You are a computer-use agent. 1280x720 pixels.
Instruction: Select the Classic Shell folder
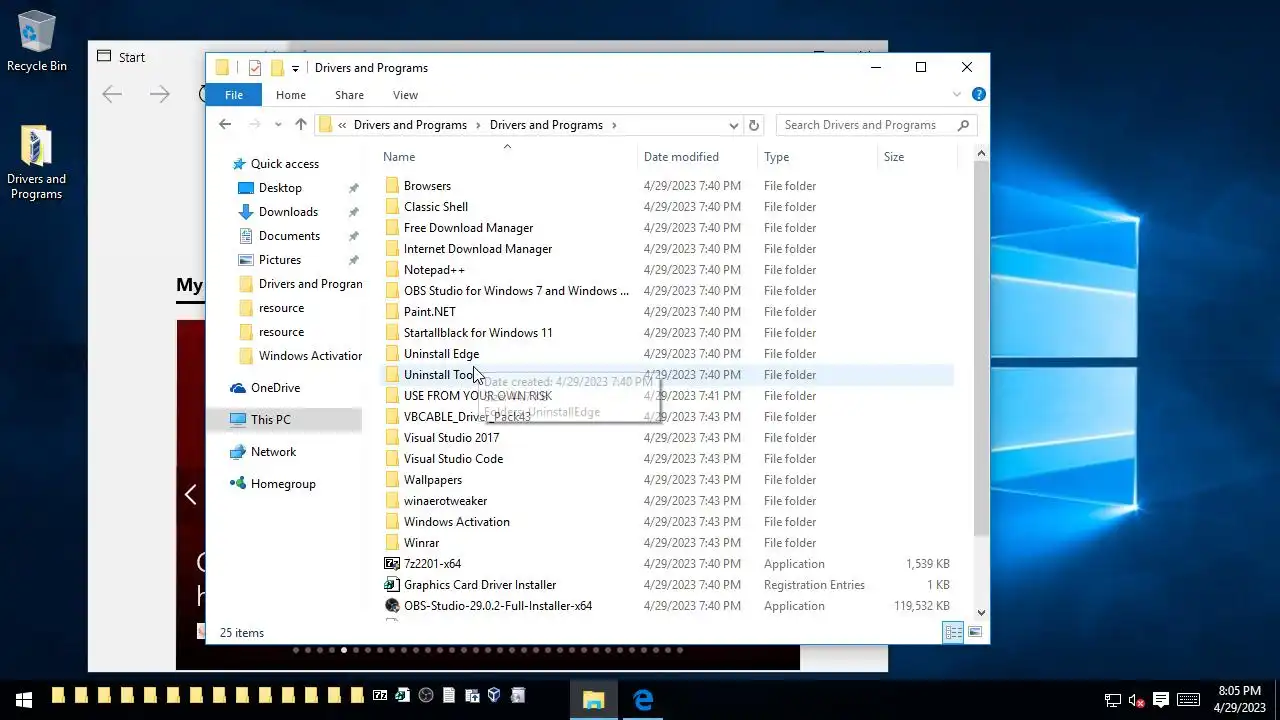point(436,207)
